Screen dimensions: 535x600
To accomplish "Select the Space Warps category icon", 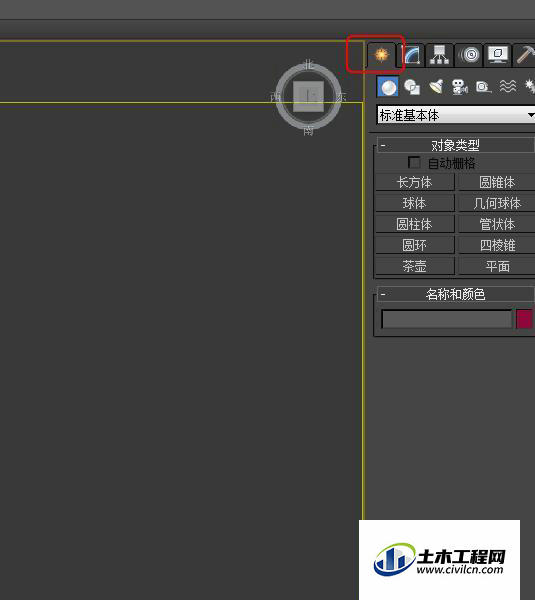I will (x=507, y=87).
